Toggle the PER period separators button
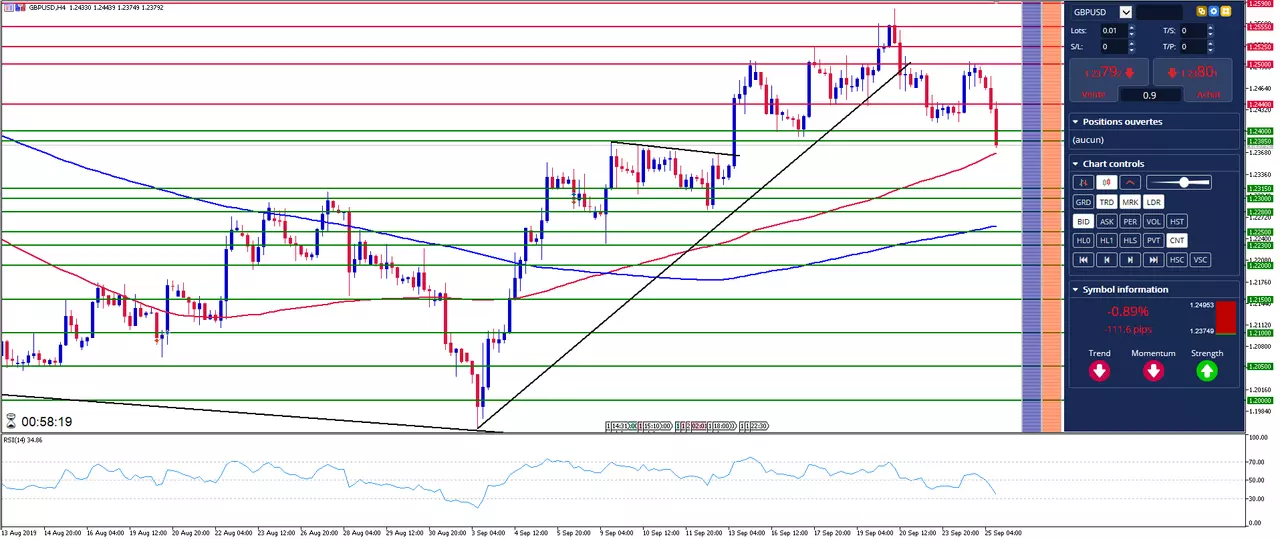Screen dimensions: 1280x539 point(1130,222)
